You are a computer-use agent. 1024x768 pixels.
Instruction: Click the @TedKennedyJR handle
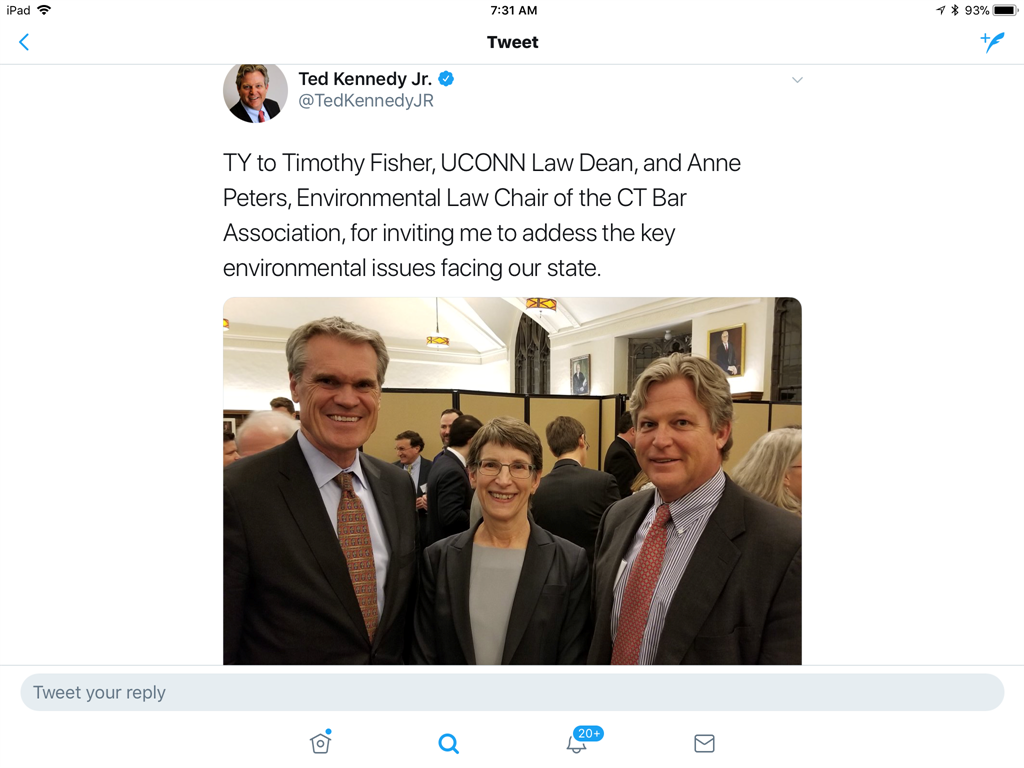pos(366,101)
